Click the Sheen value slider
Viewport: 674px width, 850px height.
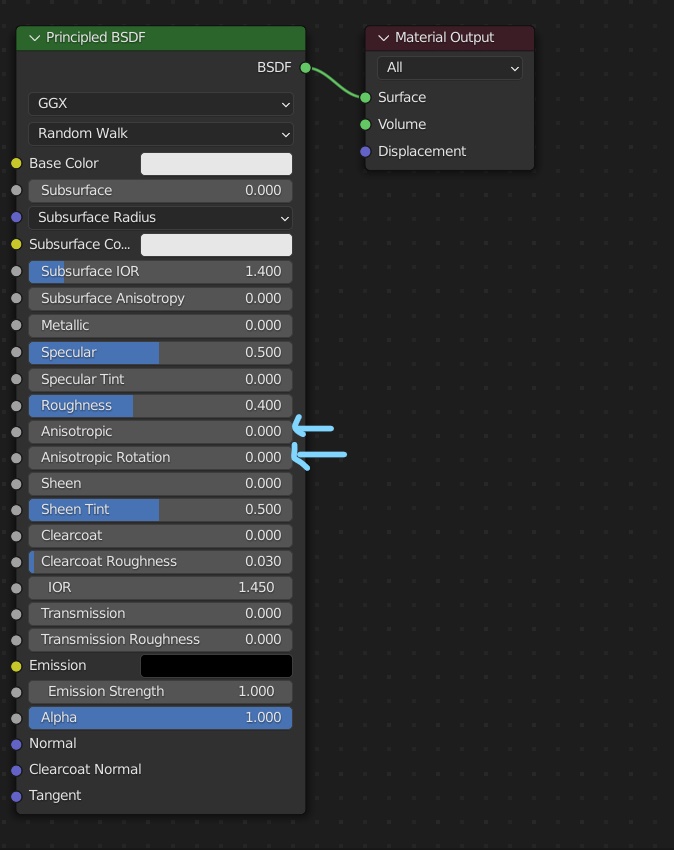161,484
